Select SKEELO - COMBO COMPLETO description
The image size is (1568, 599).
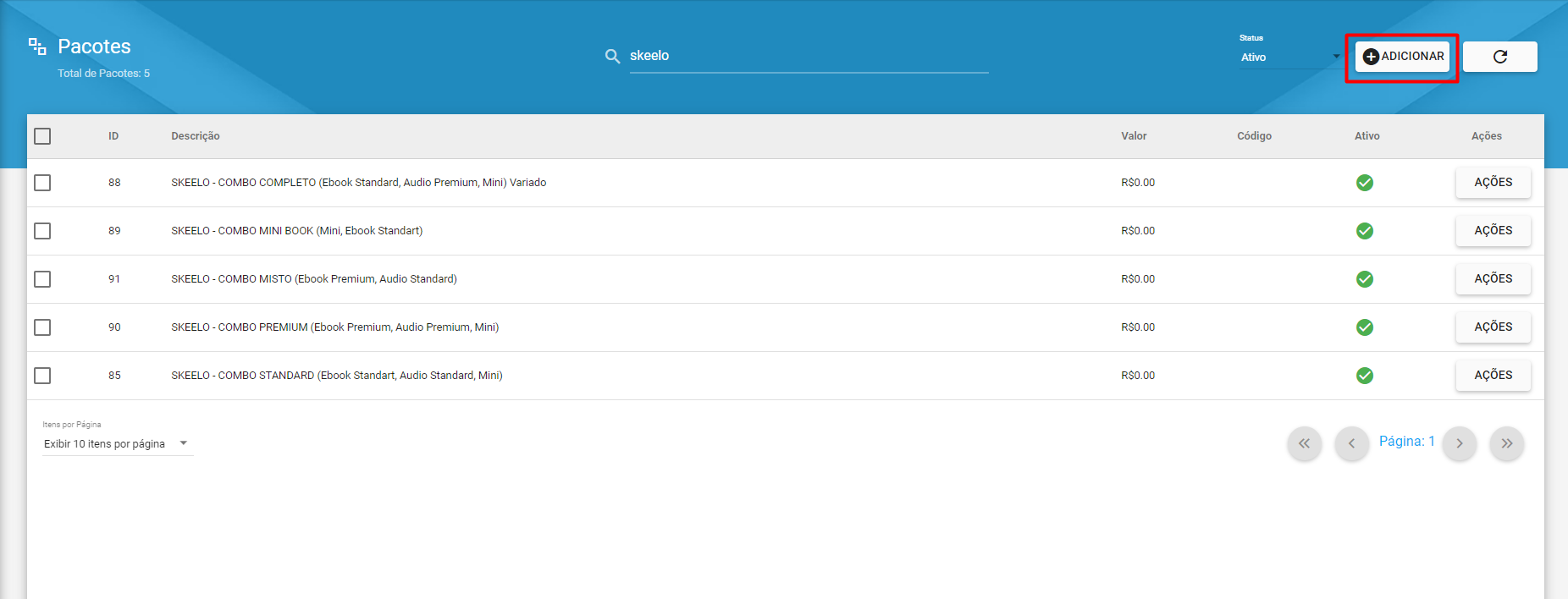click(359, 183)
